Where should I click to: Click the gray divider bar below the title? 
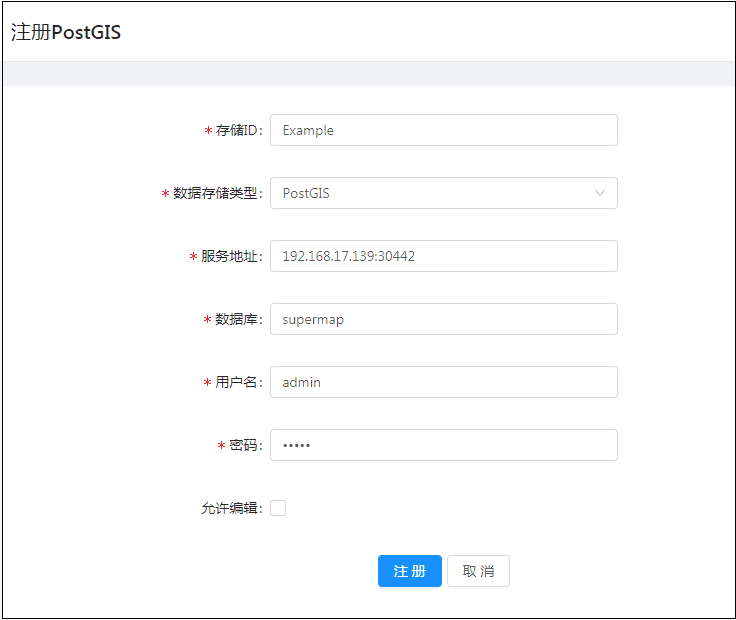point(368,74)
